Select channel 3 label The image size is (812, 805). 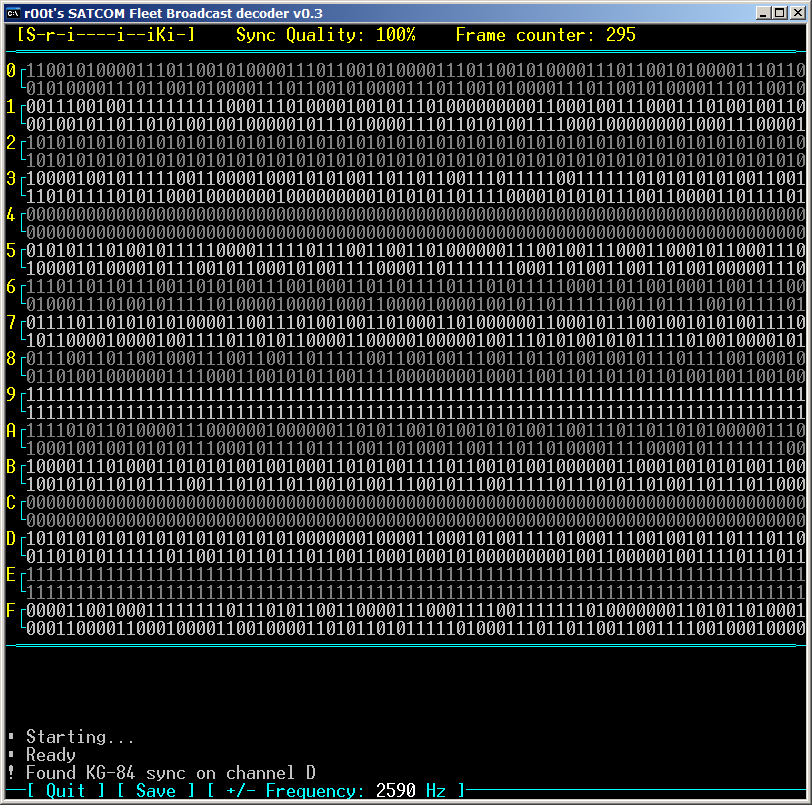point(11,179)
